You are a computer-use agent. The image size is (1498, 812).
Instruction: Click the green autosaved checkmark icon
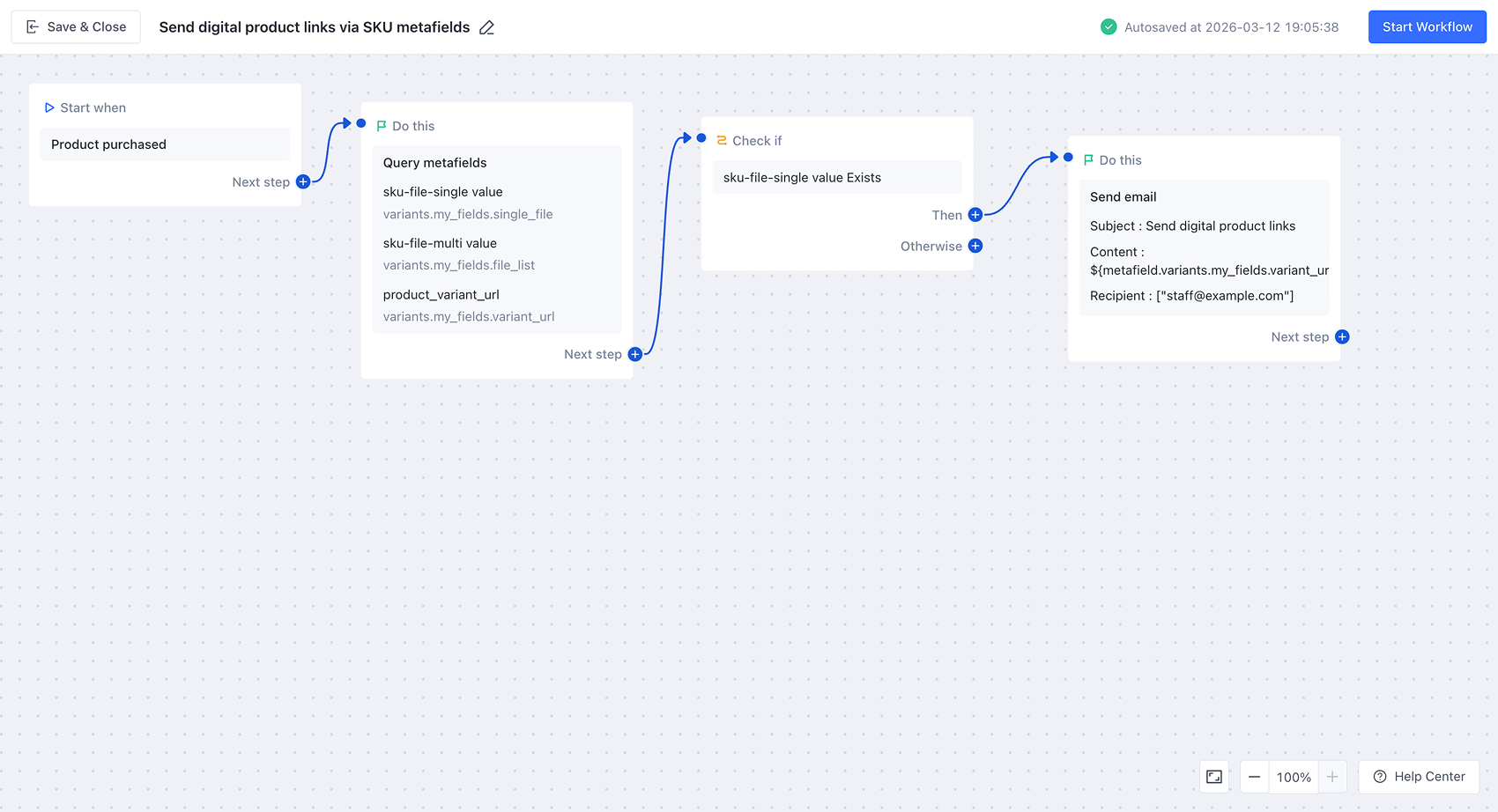coord(1109,26)
